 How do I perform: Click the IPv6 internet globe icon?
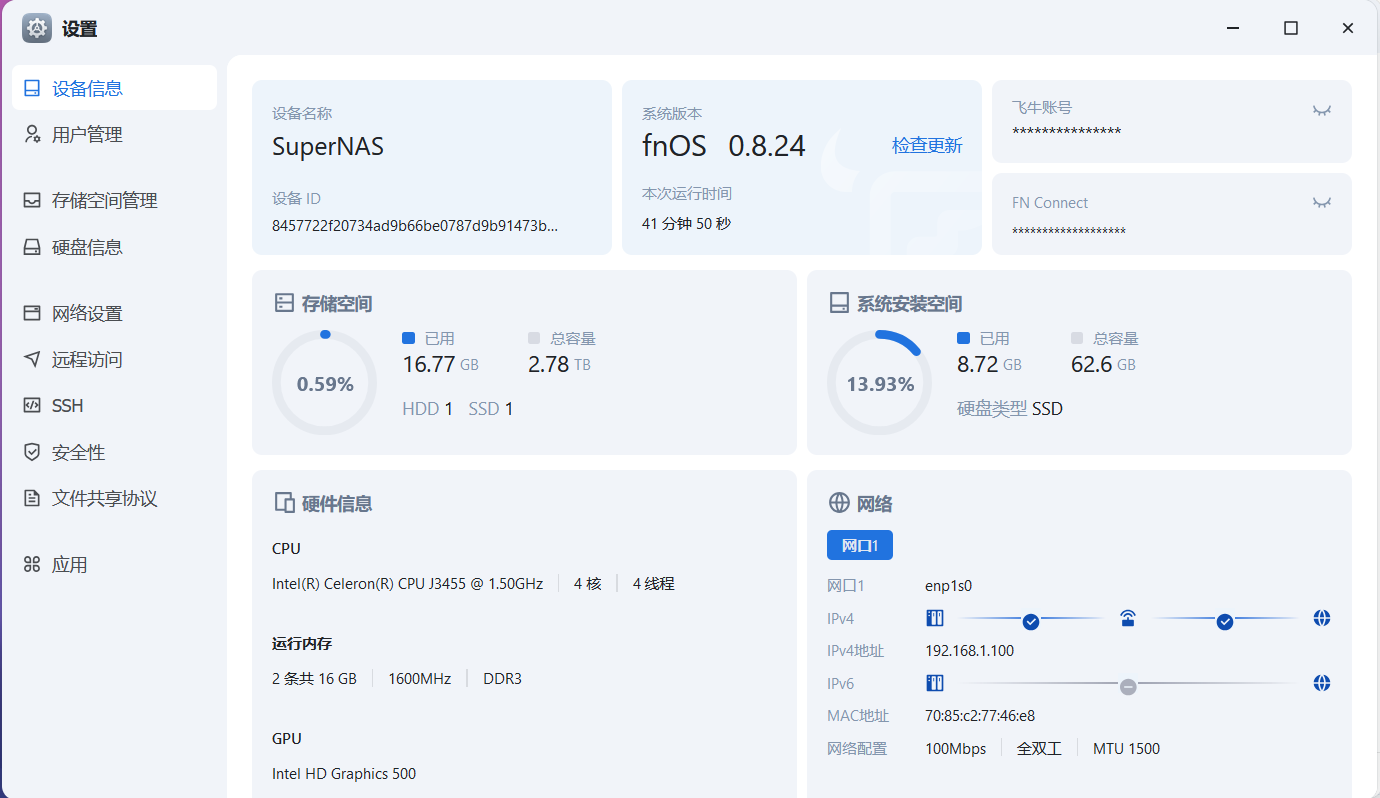[1322, 683]
